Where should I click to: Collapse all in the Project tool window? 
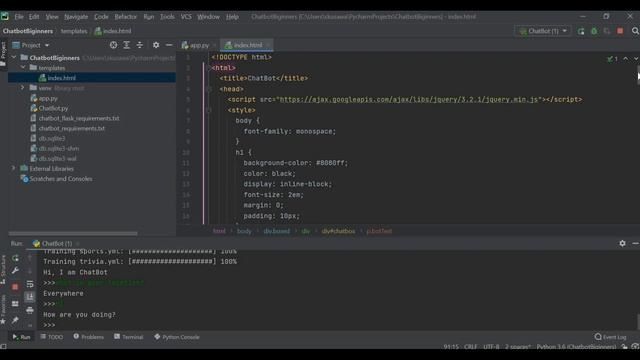pyautogui.click(x=140, y=45)
